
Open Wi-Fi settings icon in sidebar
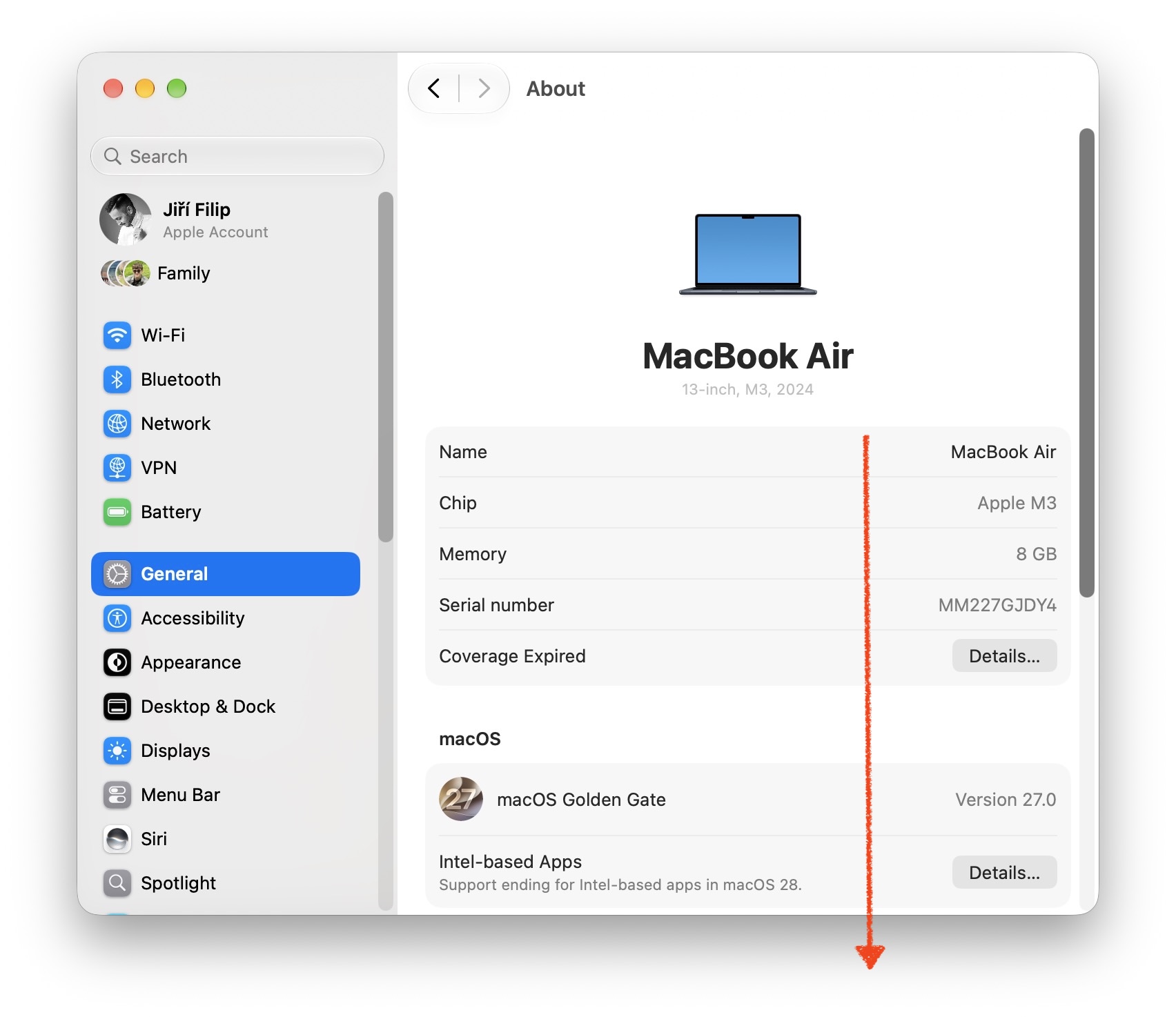click(117, 335)
